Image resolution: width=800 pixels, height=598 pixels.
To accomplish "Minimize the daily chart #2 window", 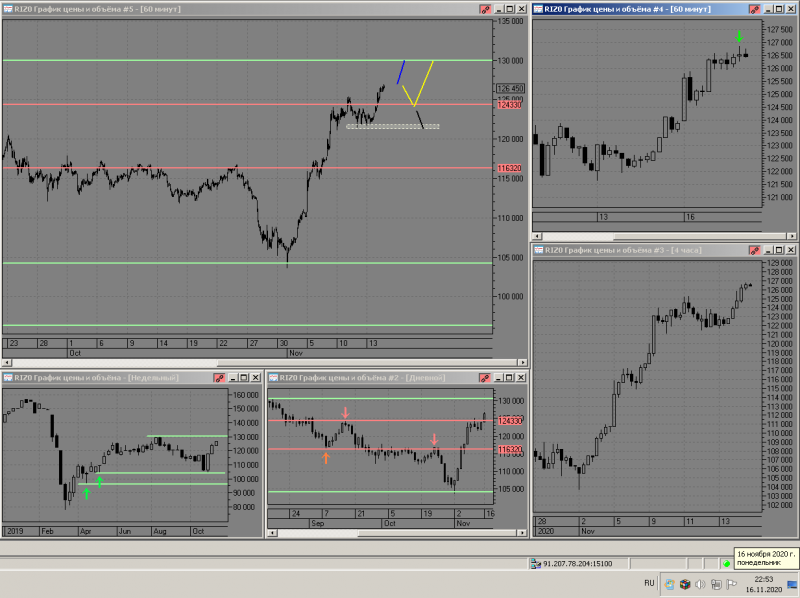I will (x=498, y=378).
